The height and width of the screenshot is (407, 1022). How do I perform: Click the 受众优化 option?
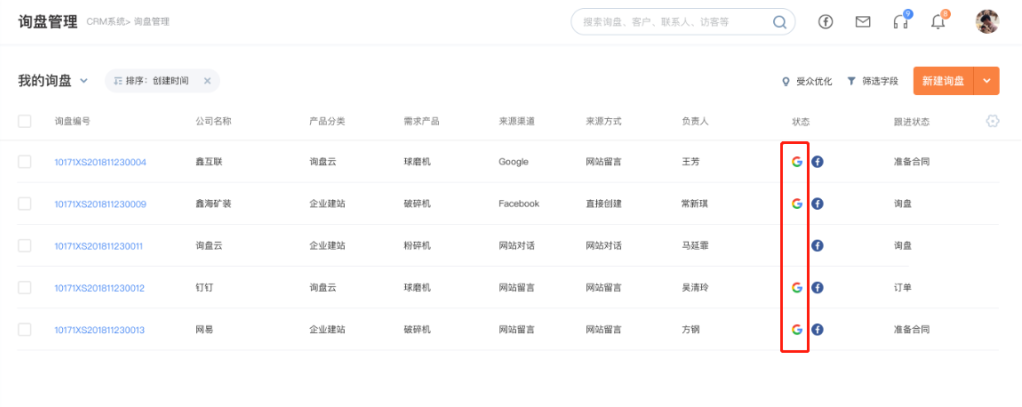click(807, 81)
